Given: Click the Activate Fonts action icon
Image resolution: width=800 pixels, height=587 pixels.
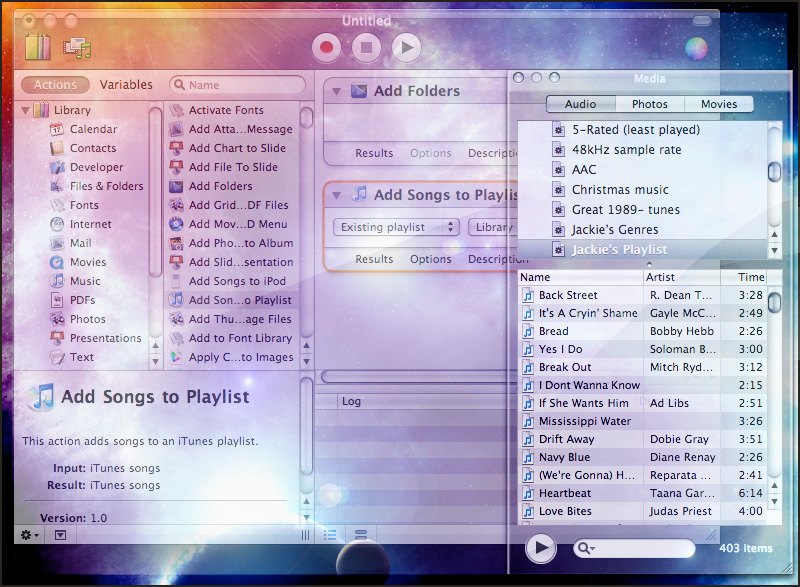Looking at the screenshot, I should [177, 110].
